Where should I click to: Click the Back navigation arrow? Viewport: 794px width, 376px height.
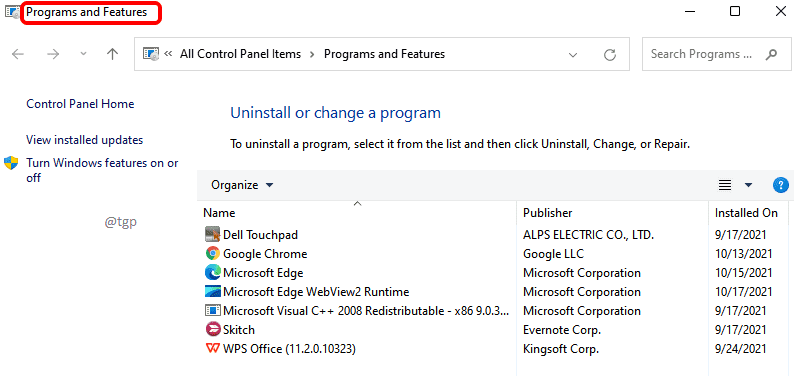point(18,54)
